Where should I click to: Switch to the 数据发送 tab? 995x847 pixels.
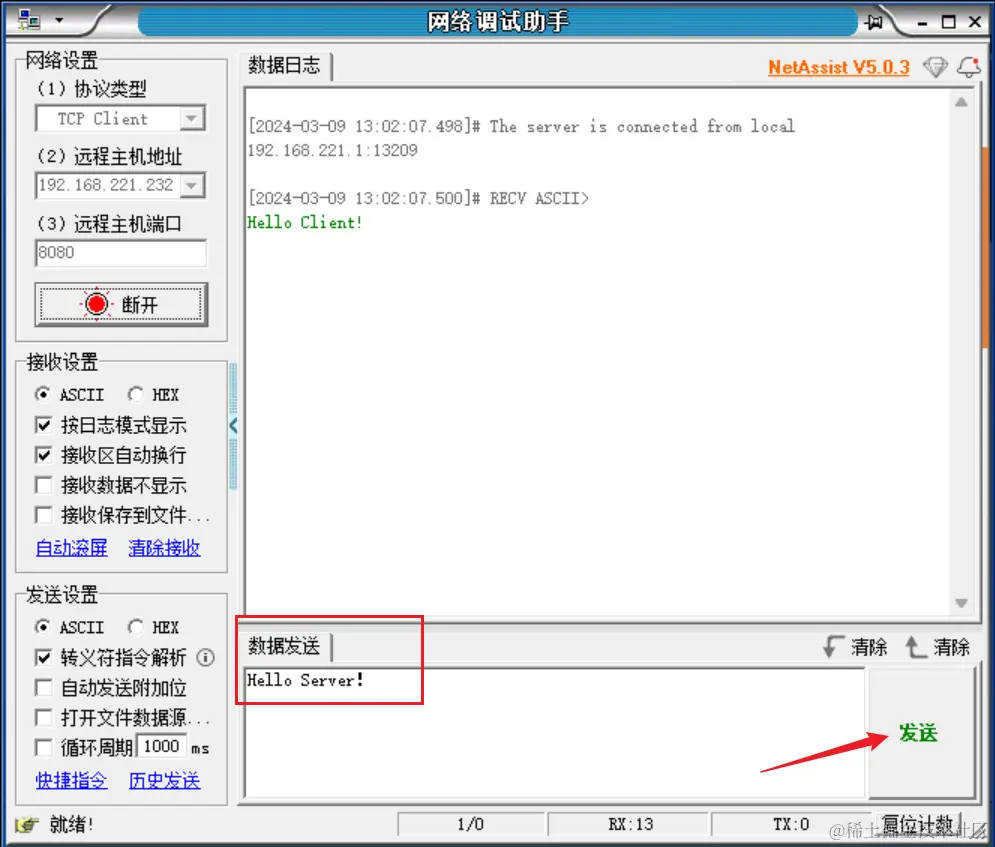[x=285, y=647]
